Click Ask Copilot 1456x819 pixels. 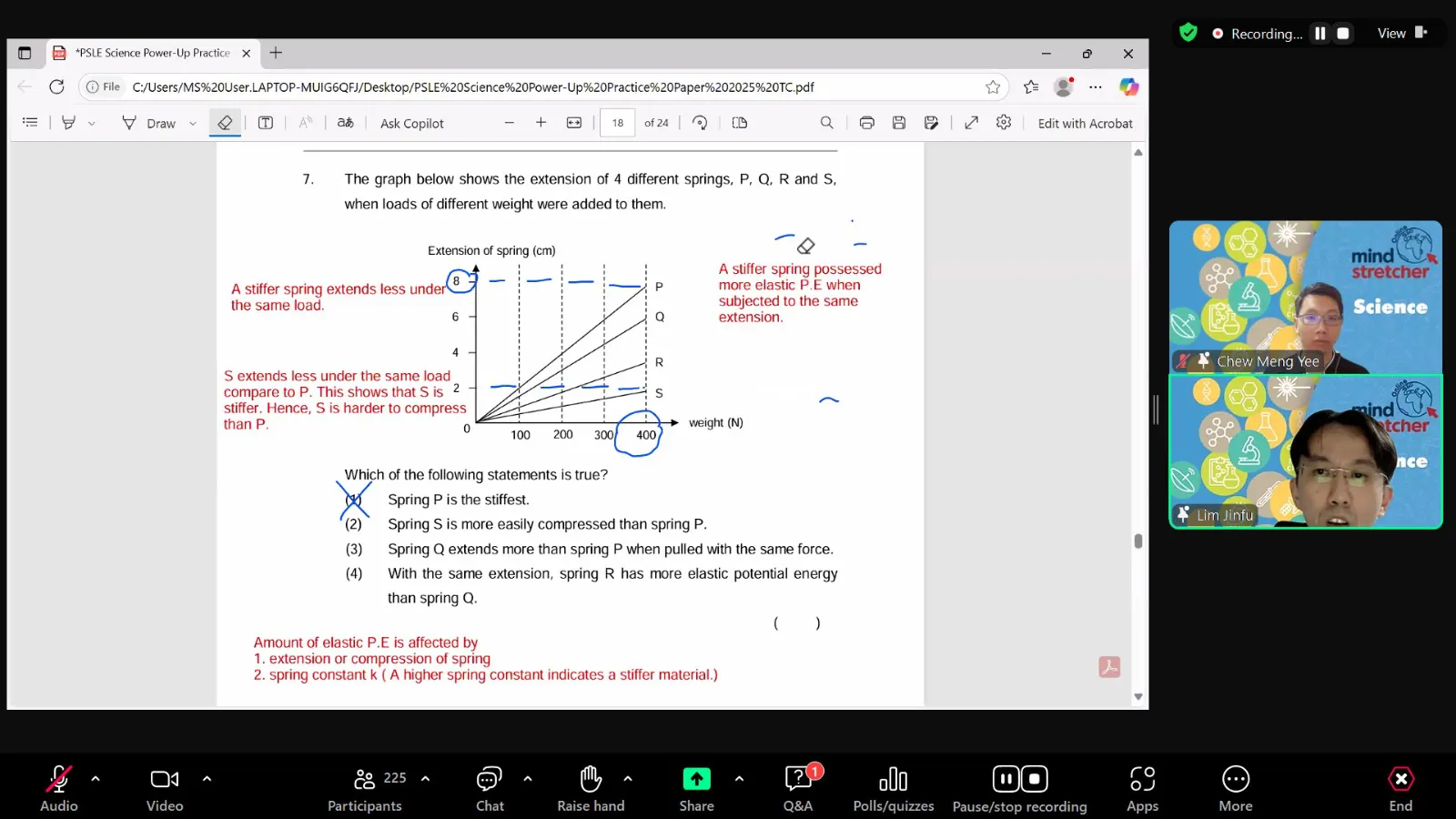tap(411, 124)
